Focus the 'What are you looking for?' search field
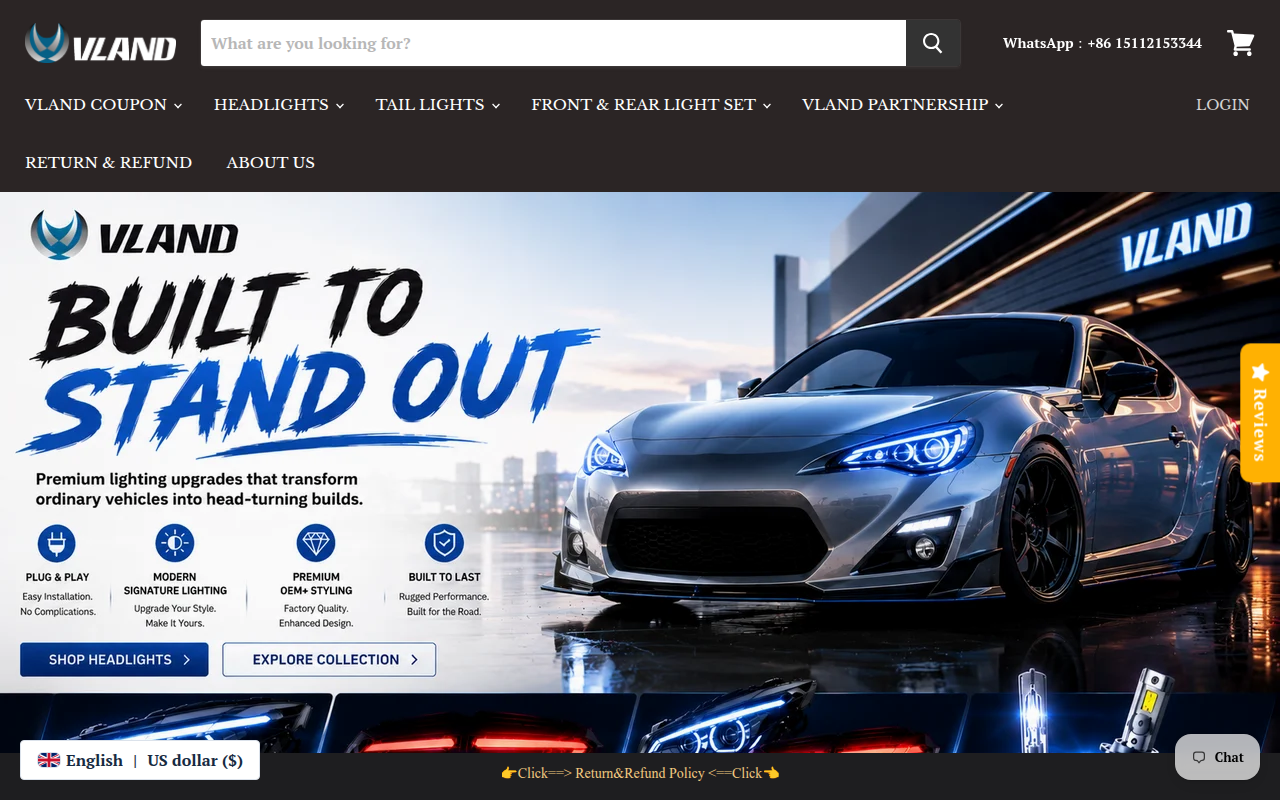Viewport: 1280px width, 800px height. 553,43
